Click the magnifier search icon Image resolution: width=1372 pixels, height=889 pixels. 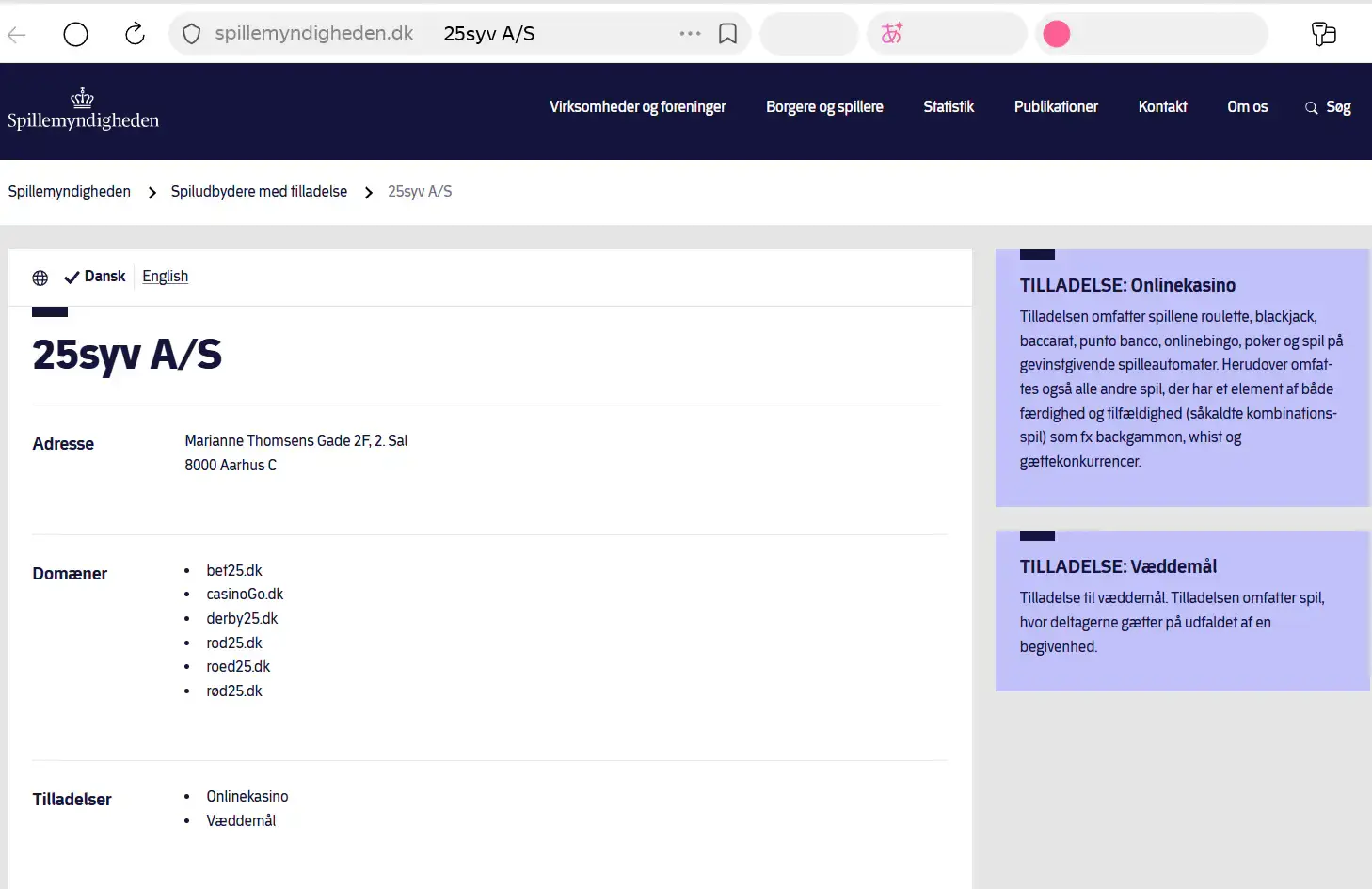pos(1311,108)
